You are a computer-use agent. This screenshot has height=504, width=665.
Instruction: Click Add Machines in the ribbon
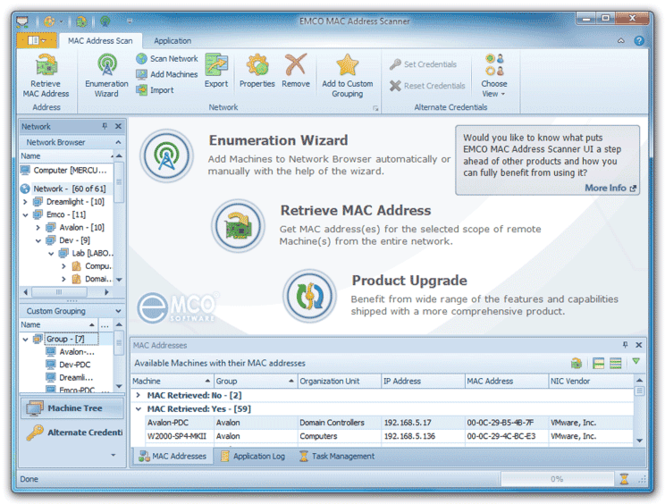[168, 74]
